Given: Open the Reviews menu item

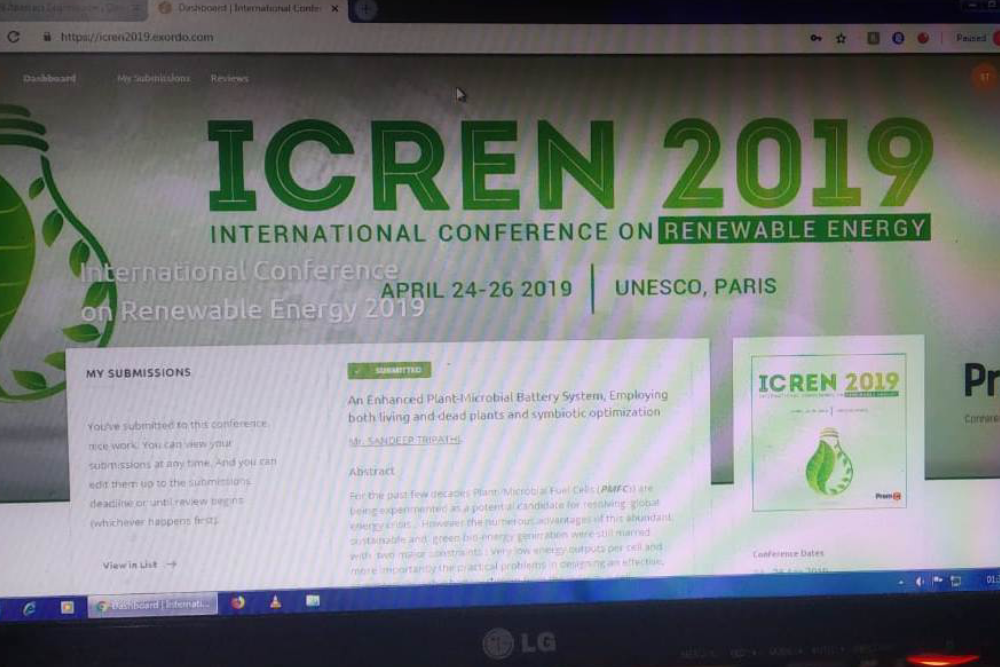Looking at the screenshot, I should click(229, 78).
